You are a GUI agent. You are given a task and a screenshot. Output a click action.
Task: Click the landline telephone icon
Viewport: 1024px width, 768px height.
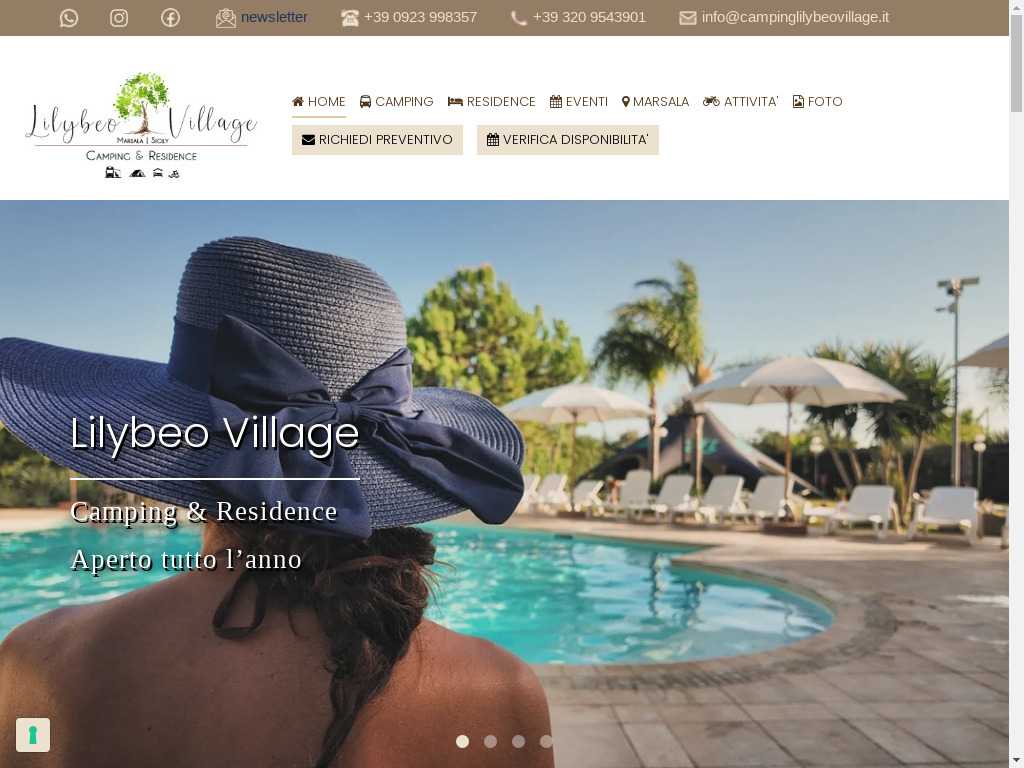click(x=349, y=18)
